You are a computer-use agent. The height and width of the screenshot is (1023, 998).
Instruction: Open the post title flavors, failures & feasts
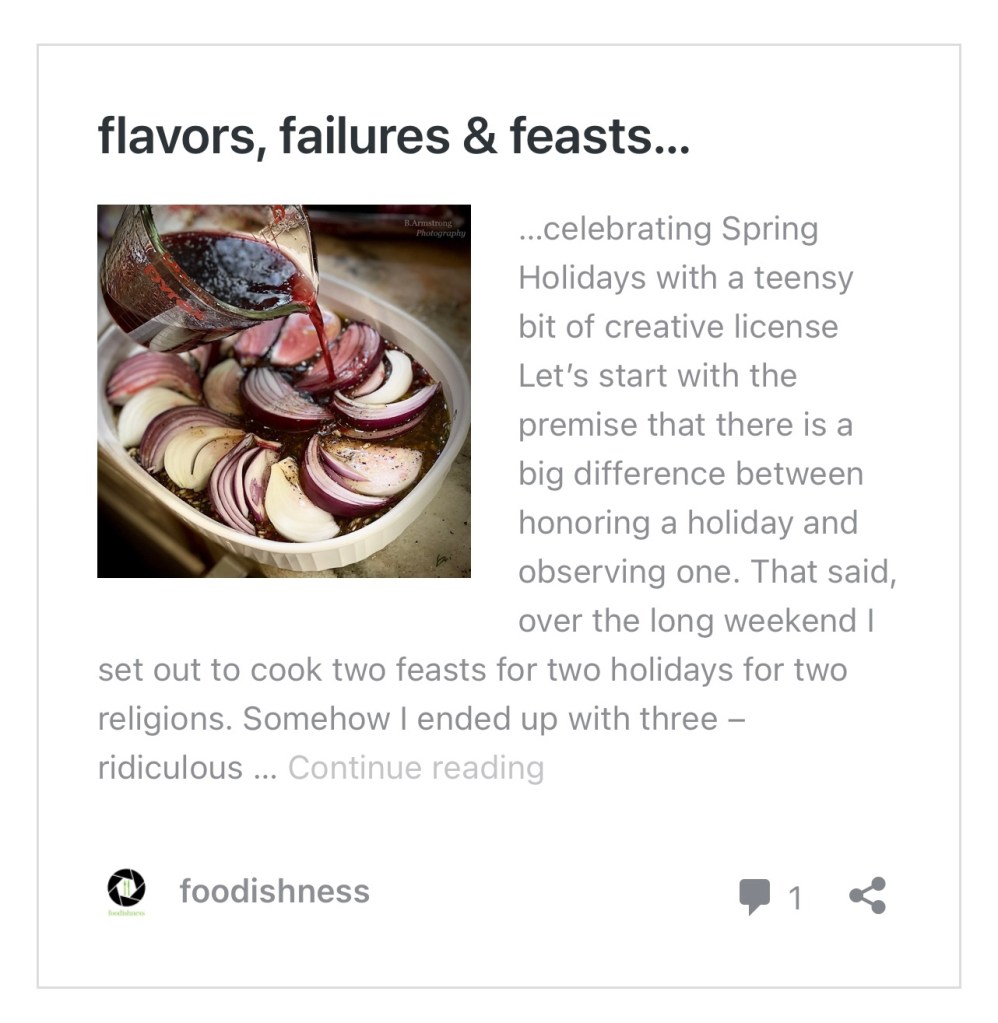(x=393, y=137)
